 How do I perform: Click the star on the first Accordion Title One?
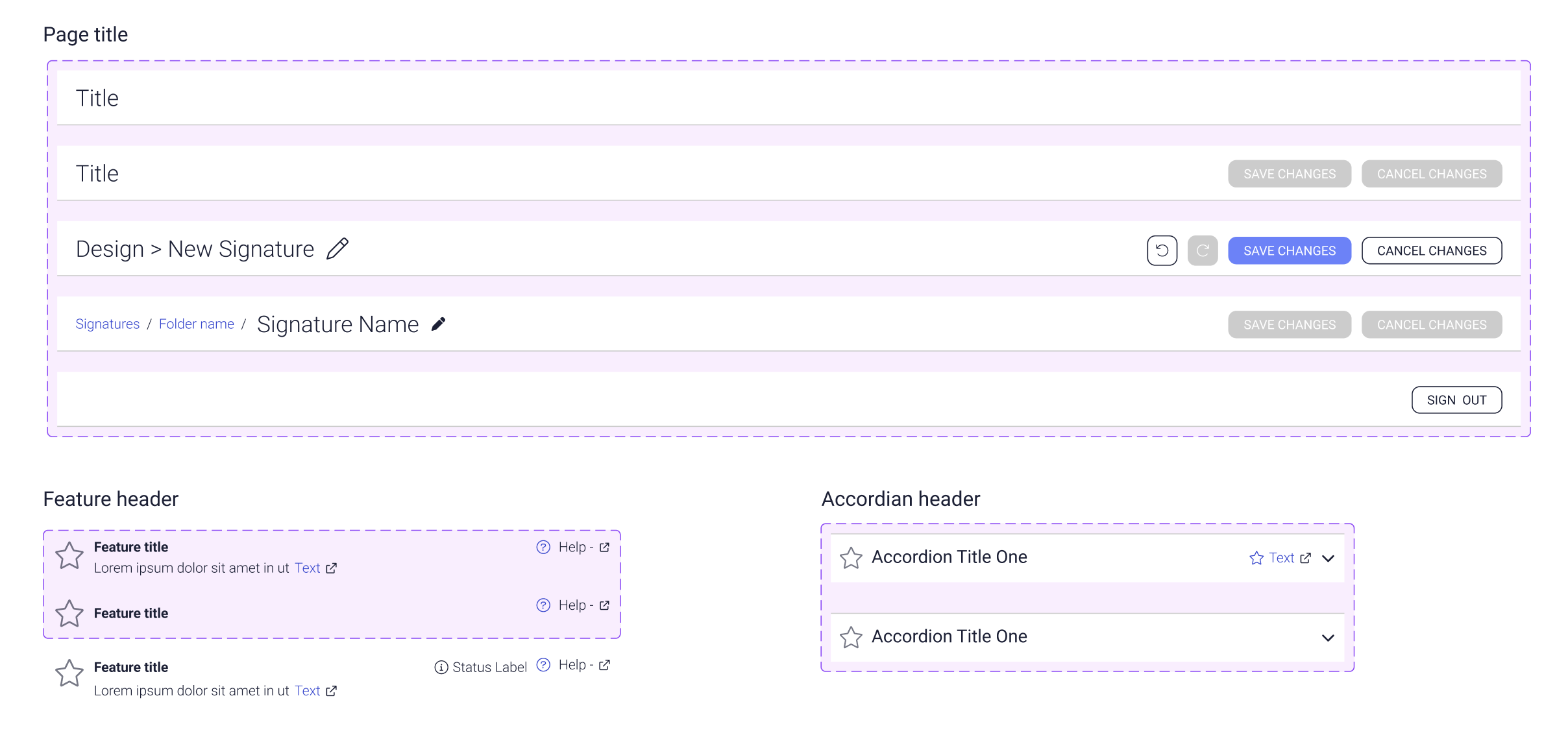tap(851, 558)
